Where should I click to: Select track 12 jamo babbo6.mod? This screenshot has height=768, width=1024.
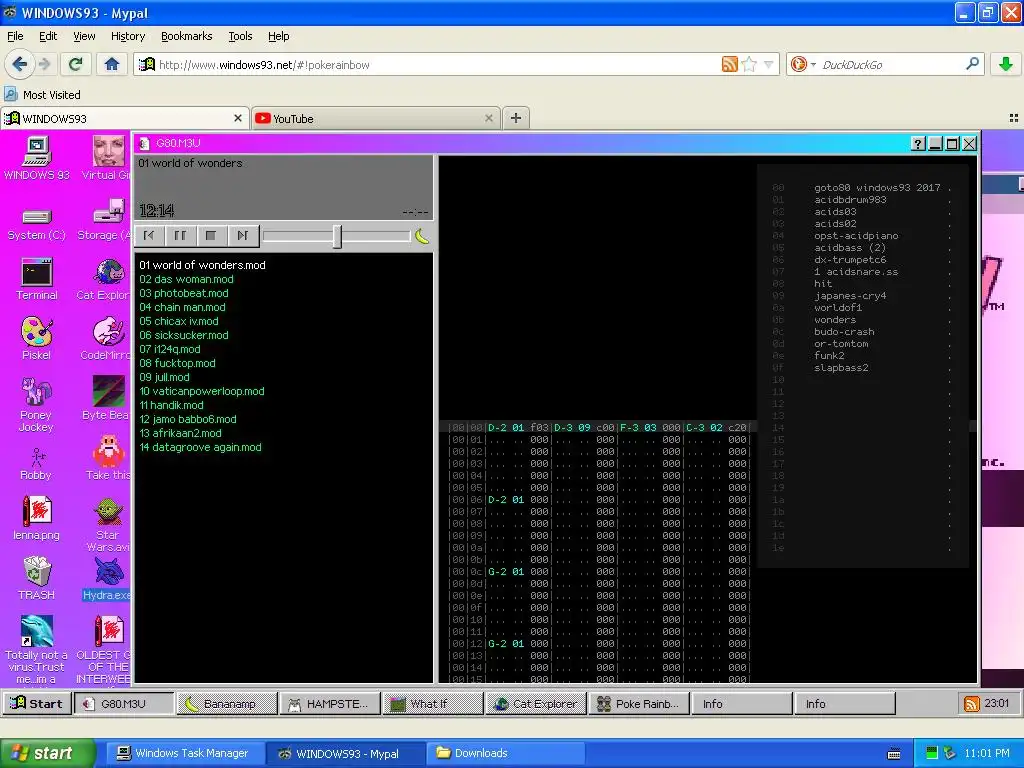click(x=188, y=419)
